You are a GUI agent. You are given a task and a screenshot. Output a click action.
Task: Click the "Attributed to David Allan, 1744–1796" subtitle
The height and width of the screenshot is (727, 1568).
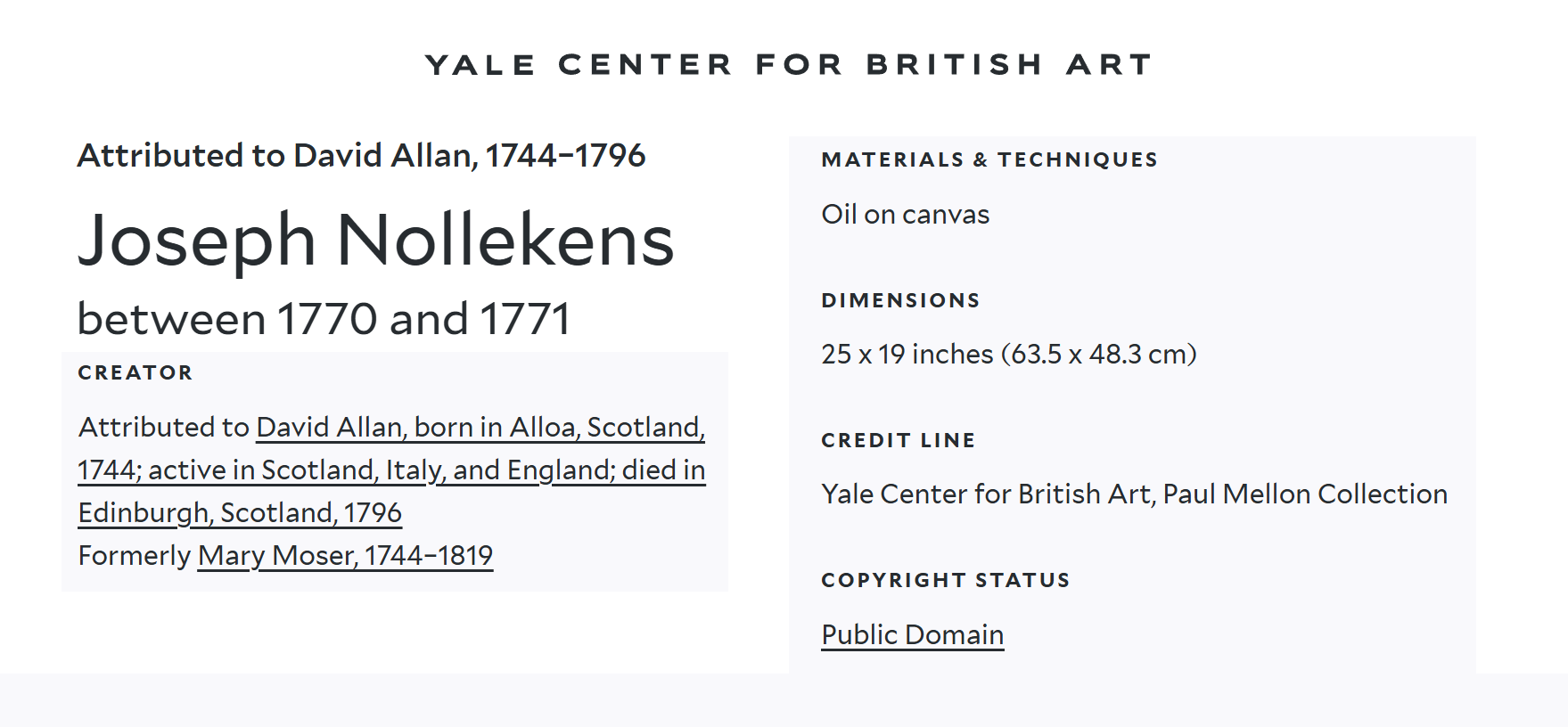tap(361, 156)
